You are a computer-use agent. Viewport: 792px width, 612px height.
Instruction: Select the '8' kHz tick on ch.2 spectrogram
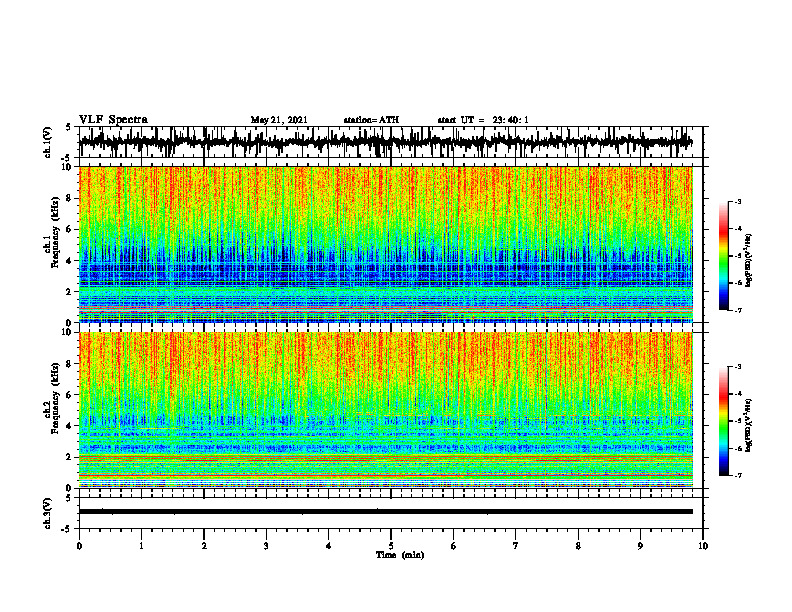70,364
